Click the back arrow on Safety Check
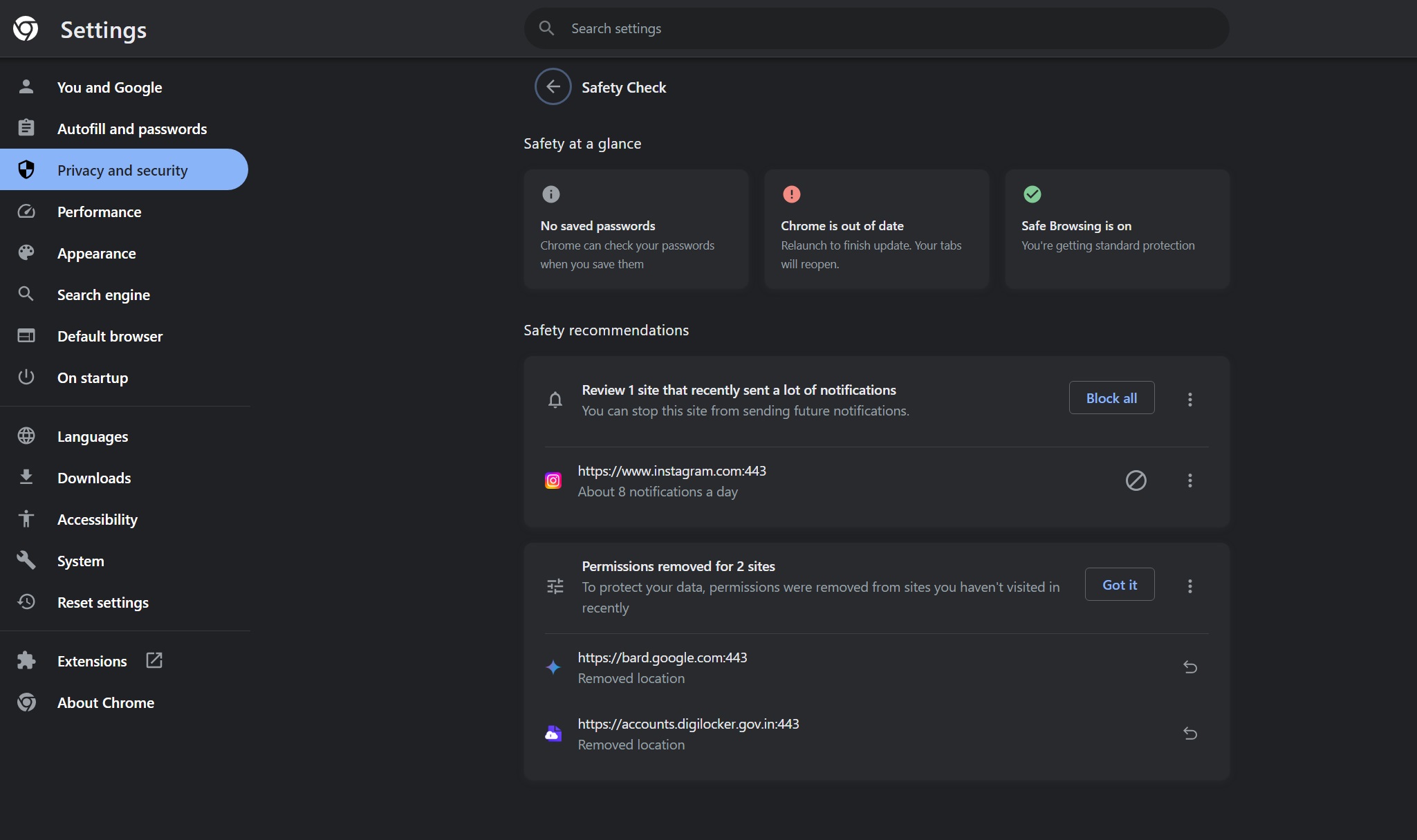Screen dimensions: 1417x840 pos(552,86)
